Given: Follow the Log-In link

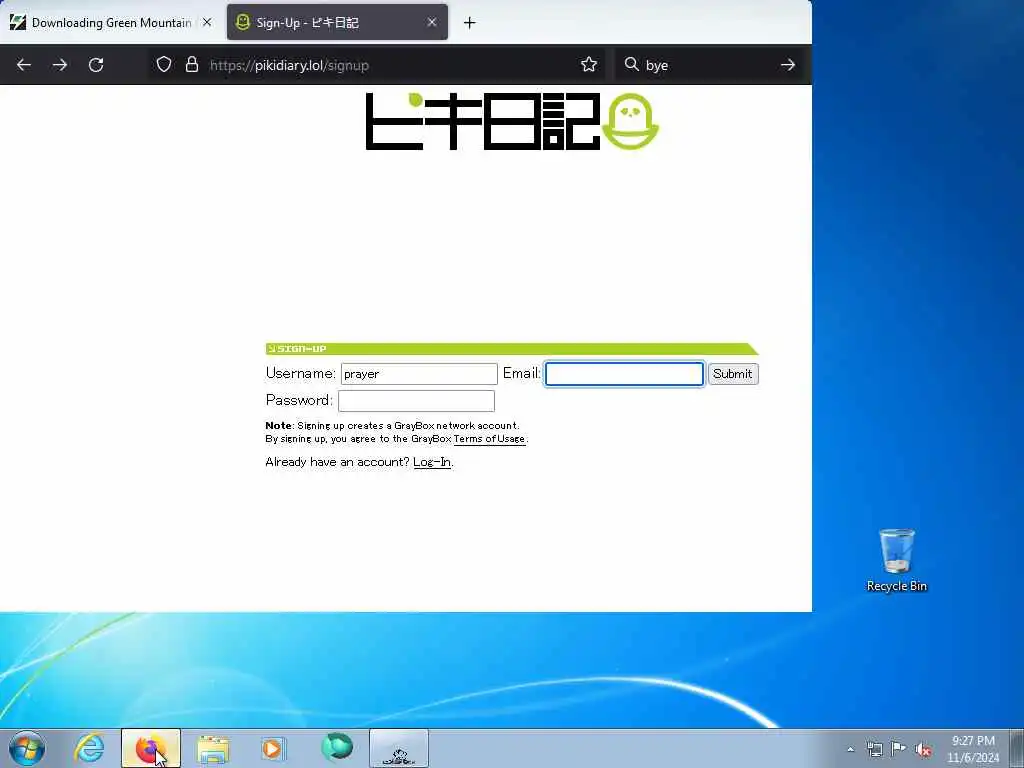Looking at the screenshot, I should point(432,462).
